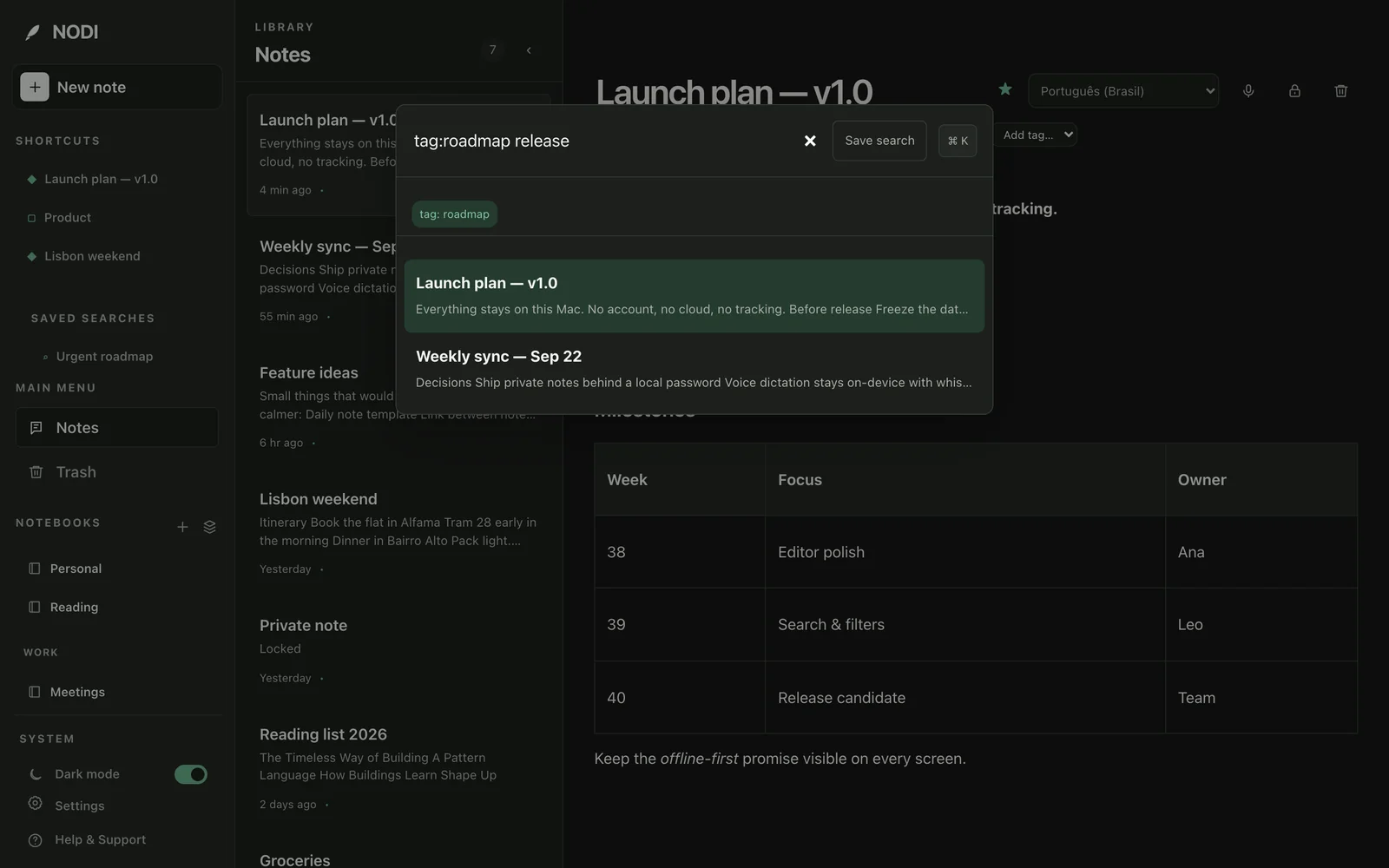Click the Search & filters table cell

[964, 625]
